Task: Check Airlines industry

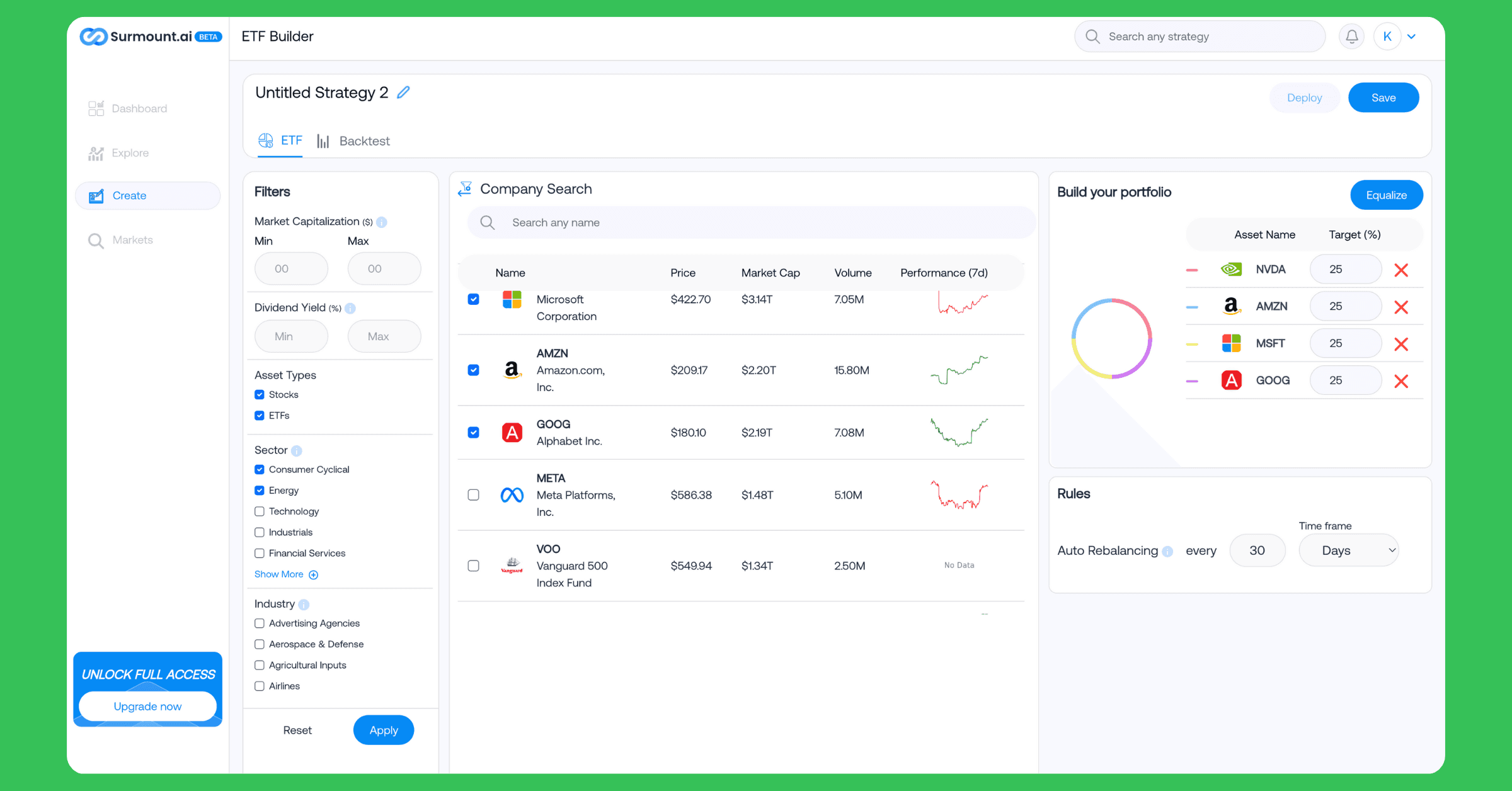Action: point(260,686)
